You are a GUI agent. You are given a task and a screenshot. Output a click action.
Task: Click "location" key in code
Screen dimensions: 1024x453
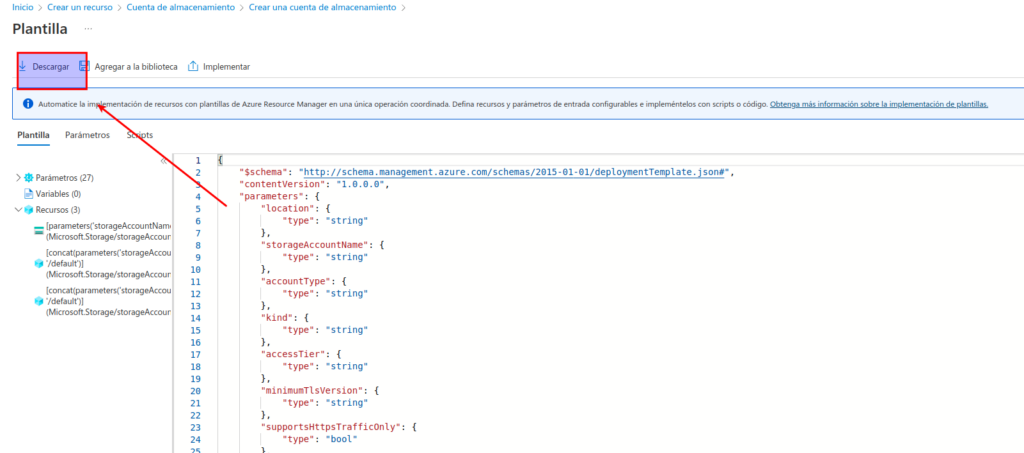[287, 209]
